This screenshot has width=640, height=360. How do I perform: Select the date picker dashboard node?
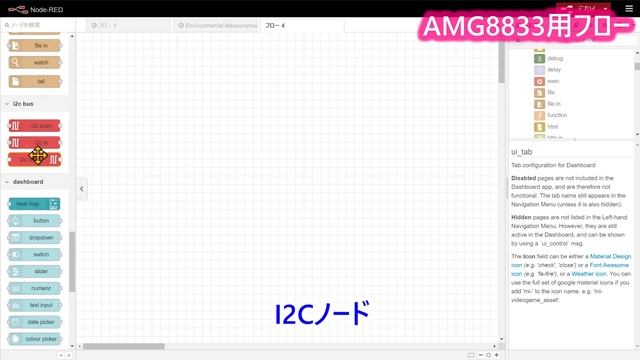(x=35, y=322)
